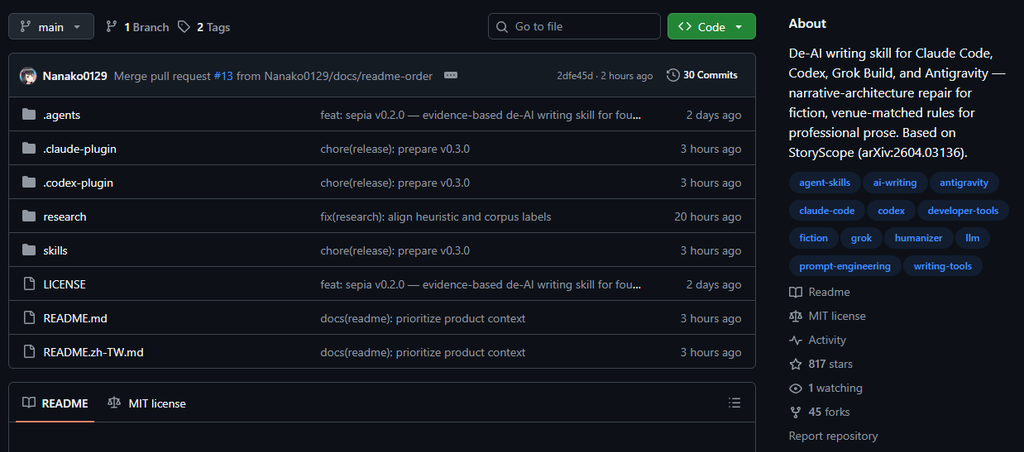The height and width of the screenshot is (452, 1024).
Task: Click the Report repository link
Action: coord(833,436)
